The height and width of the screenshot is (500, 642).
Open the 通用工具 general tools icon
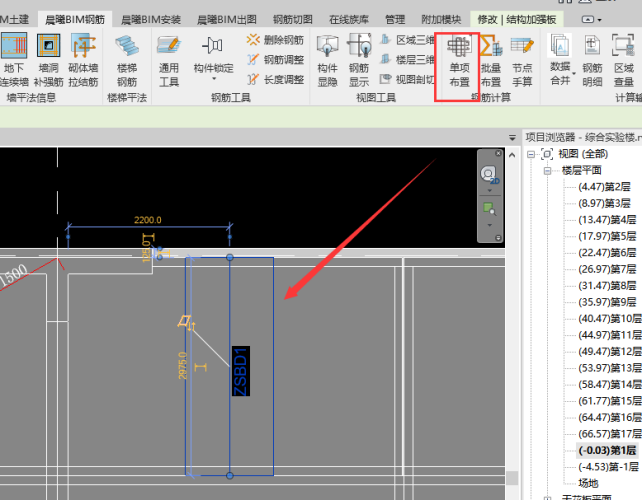(x=169, y=61)
